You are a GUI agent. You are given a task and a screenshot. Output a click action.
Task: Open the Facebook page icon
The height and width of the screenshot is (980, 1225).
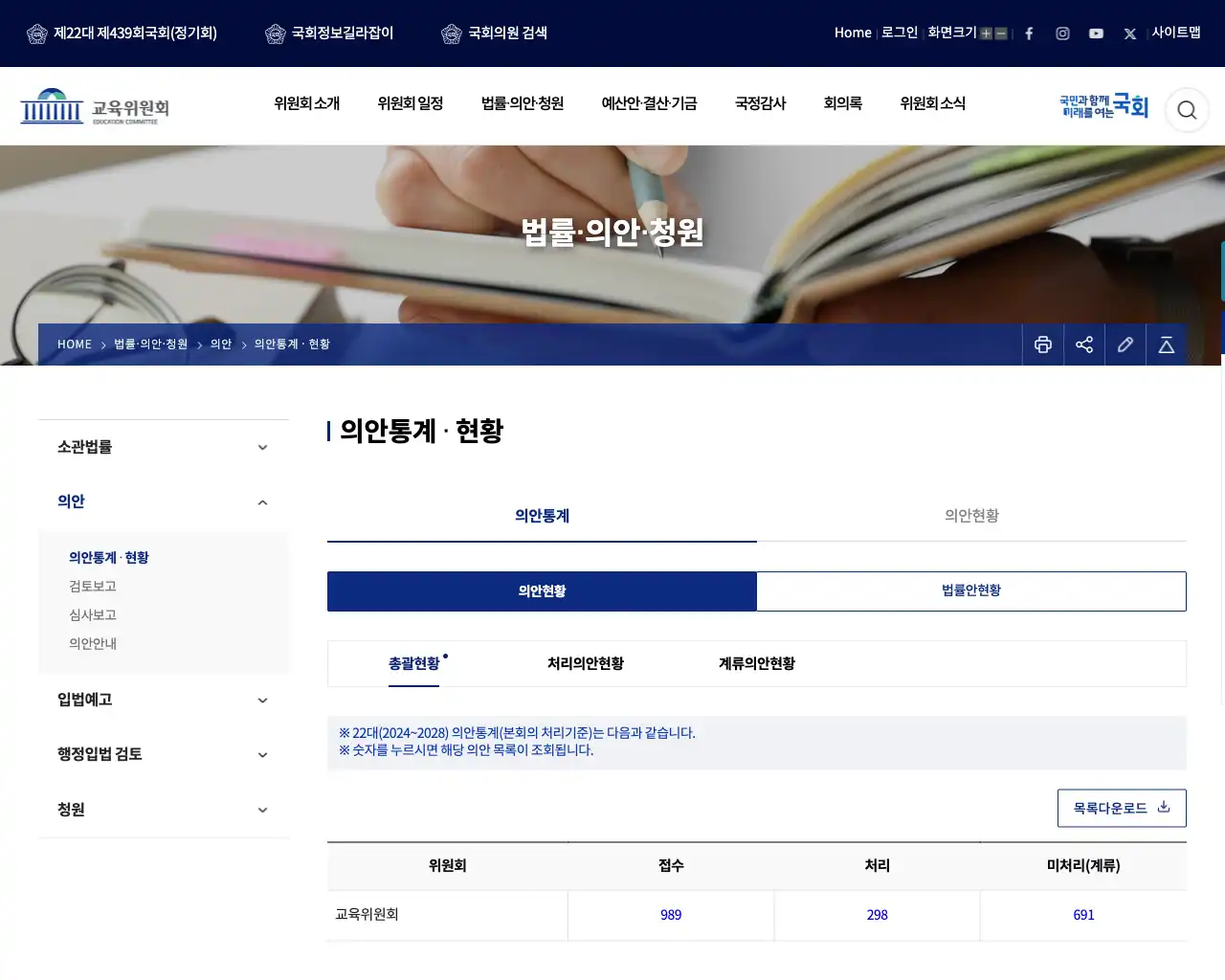coord(1029,33)
